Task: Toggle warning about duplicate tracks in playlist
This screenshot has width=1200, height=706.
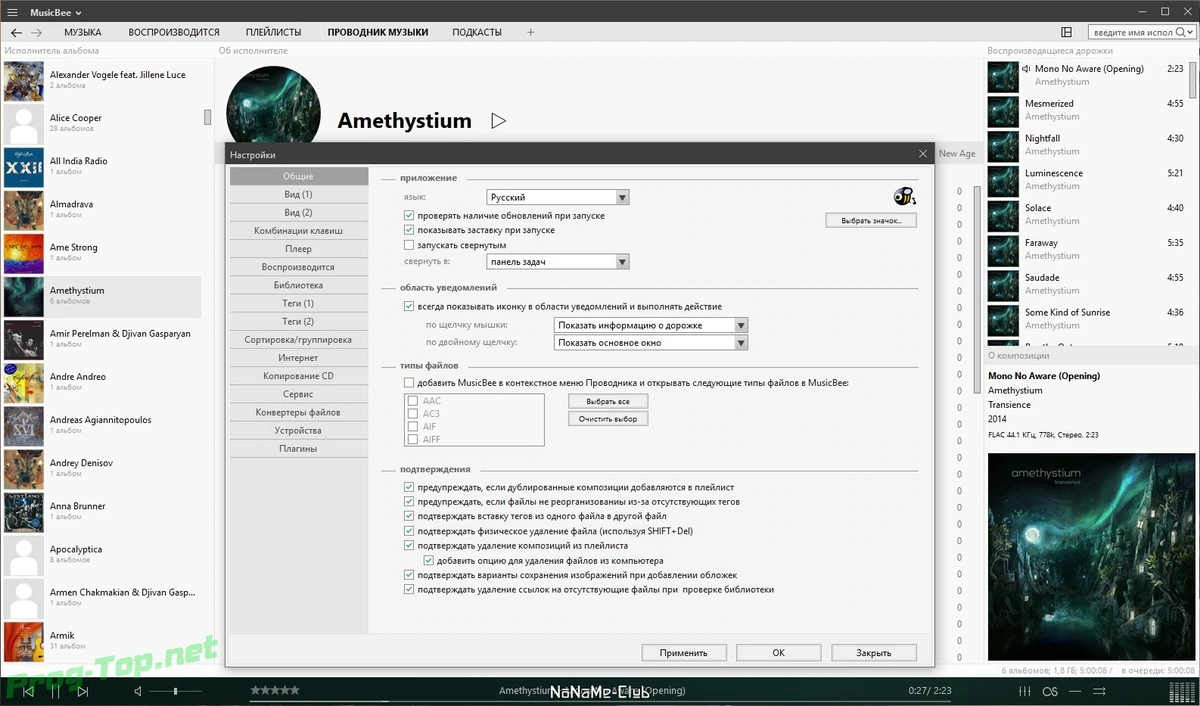Action: 409,487
